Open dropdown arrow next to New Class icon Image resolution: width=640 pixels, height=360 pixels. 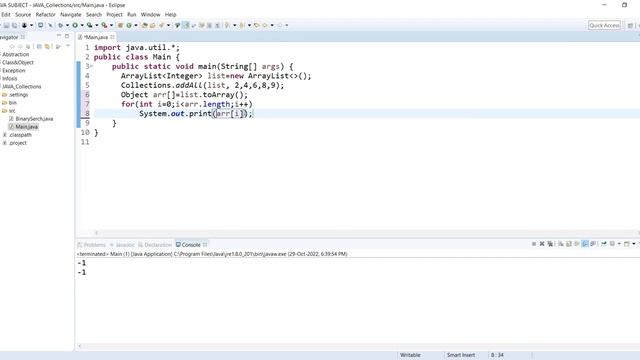(x=136, y=25)
